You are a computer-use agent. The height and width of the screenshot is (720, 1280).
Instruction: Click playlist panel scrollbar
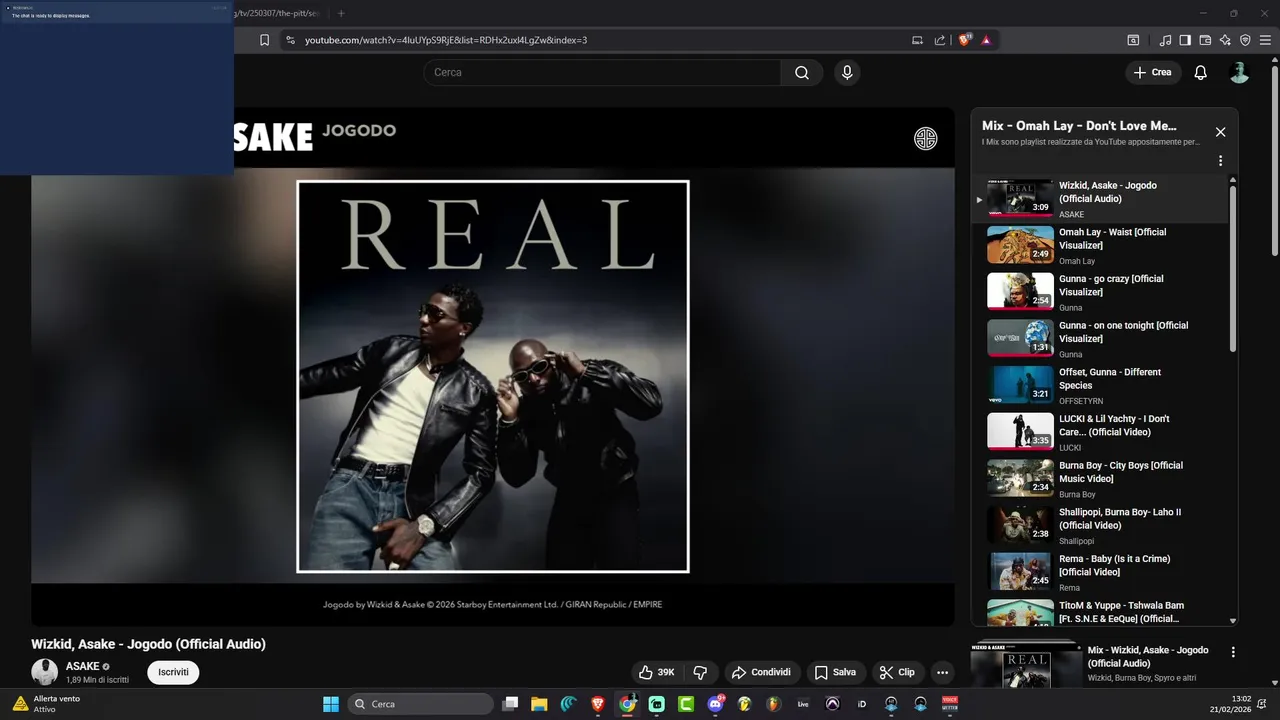point(1233,268)
